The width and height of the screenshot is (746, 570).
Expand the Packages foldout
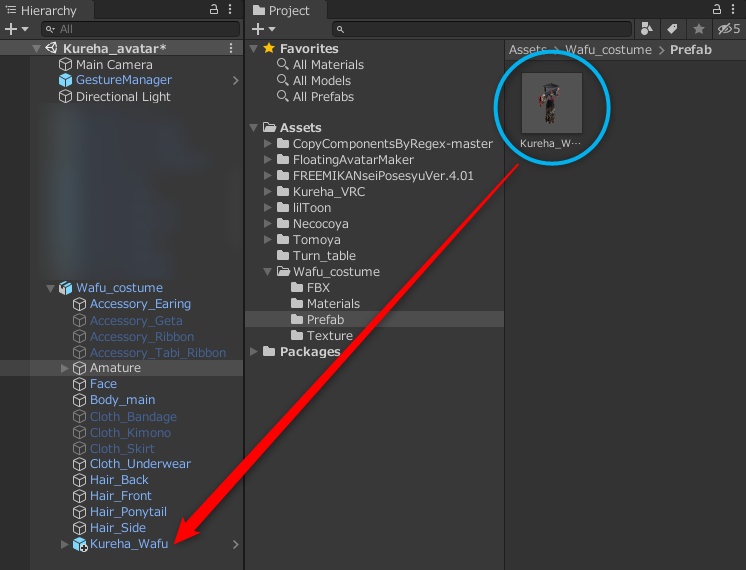254,352
